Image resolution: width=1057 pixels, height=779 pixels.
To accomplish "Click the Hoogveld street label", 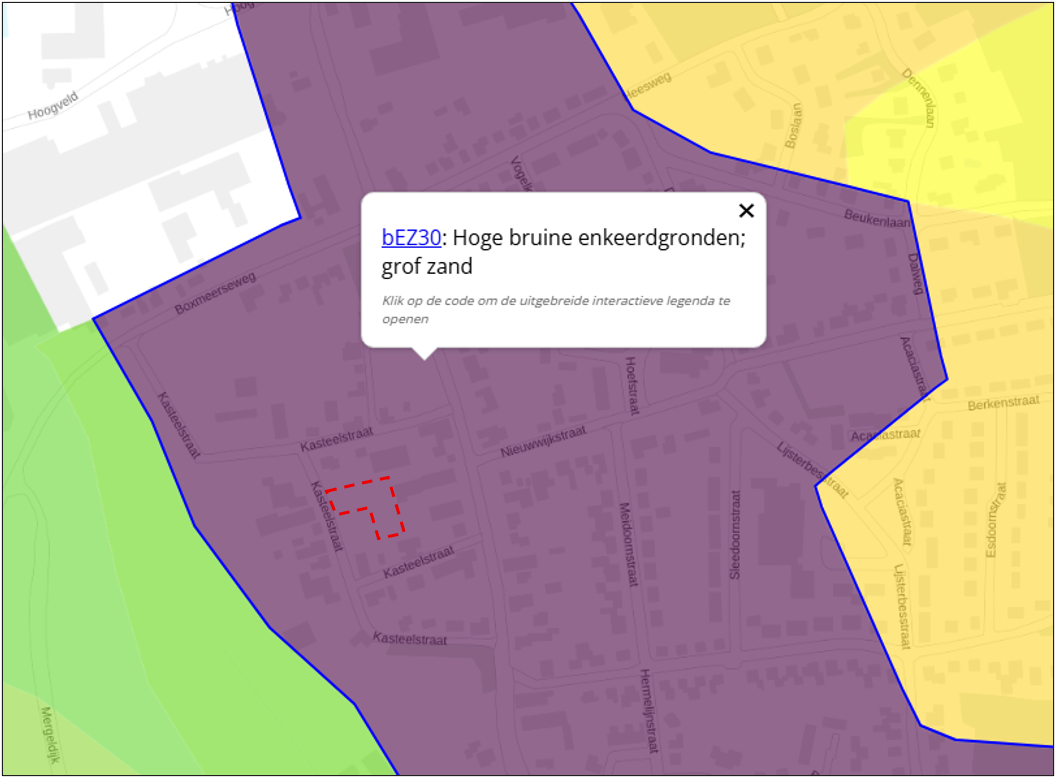I will click(53, 106).
